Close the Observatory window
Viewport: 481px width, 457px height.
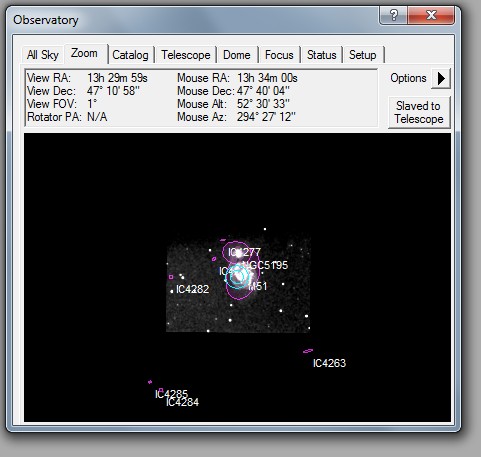pos(431,15)
